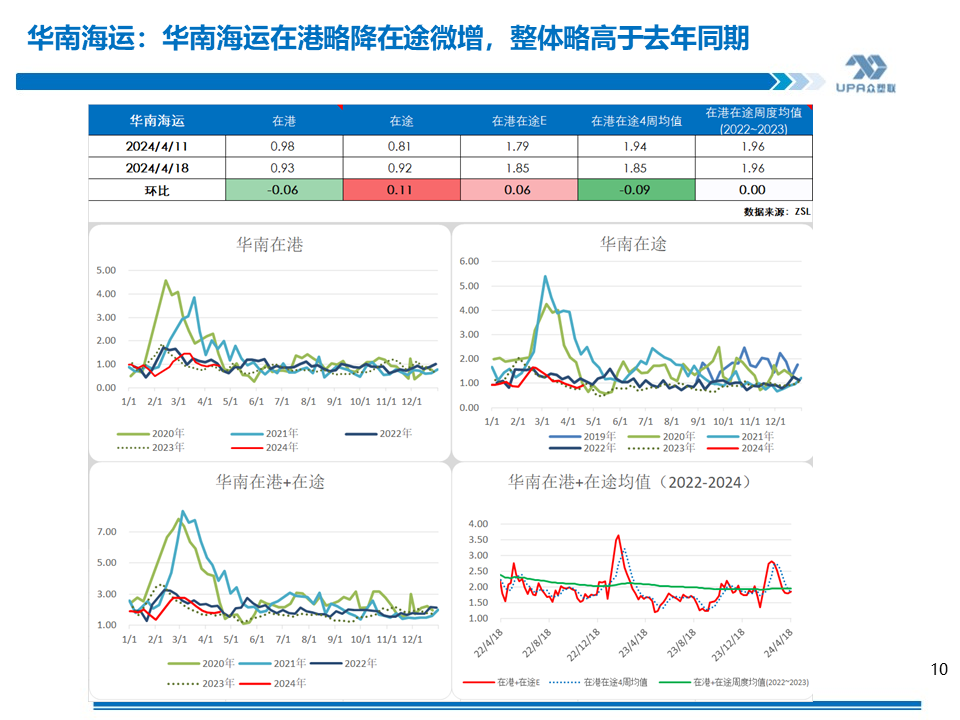Click 1.96 in the 2024/4/18 row
The width and height of the screenshot is (960, 720).
click(753, 168)
